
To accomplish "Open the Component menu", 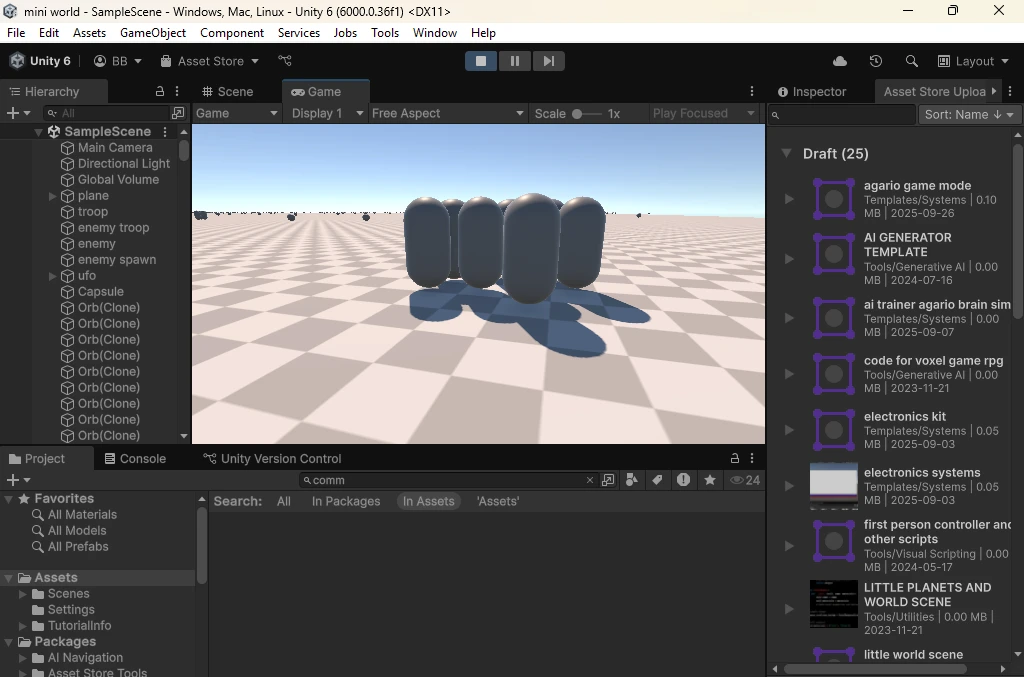I will 232,33.
